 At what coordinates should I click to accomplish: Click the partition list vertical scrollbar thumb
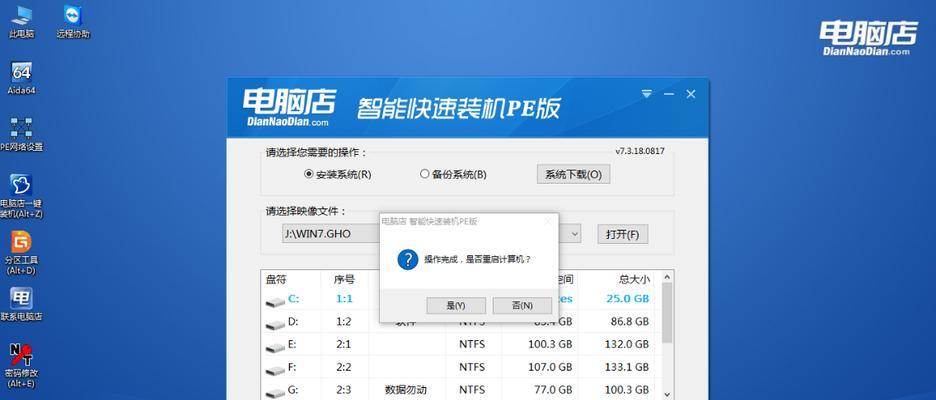[667, 313]
